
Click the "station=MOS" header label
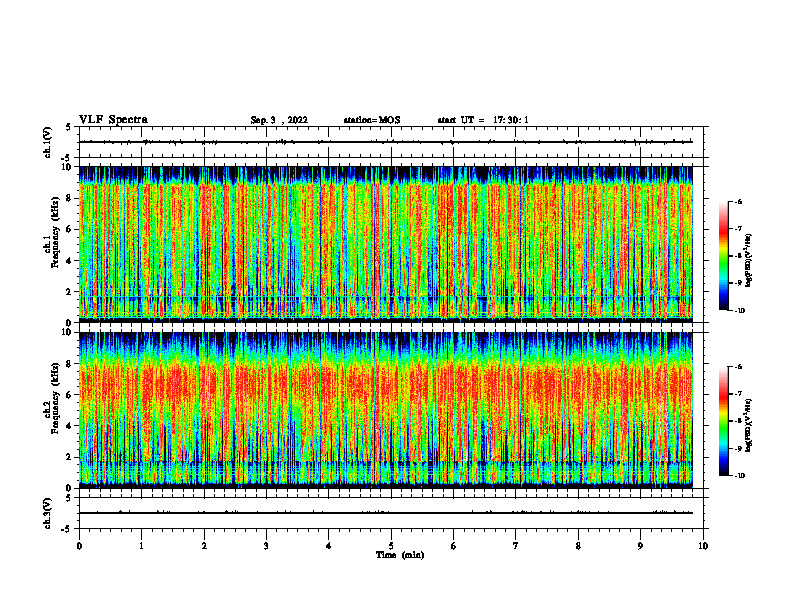tap(372, 120)
